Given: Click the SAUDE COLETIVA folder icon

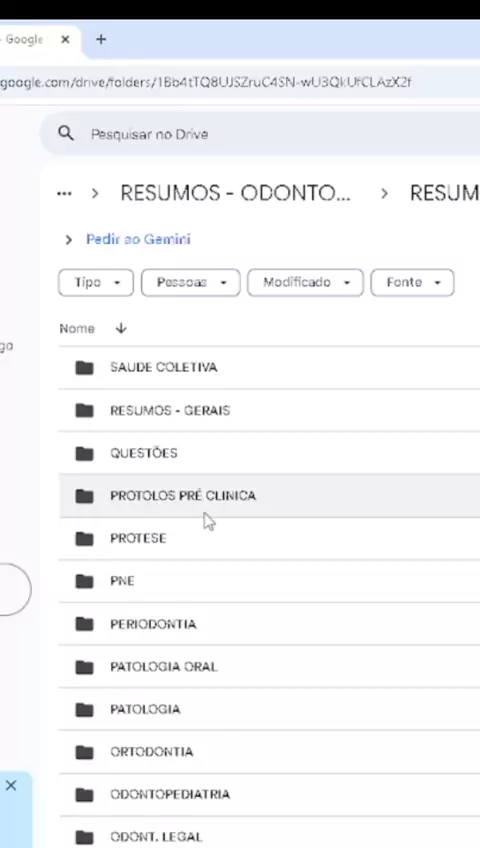Looking at the screenshot, I should coord(84,368).
